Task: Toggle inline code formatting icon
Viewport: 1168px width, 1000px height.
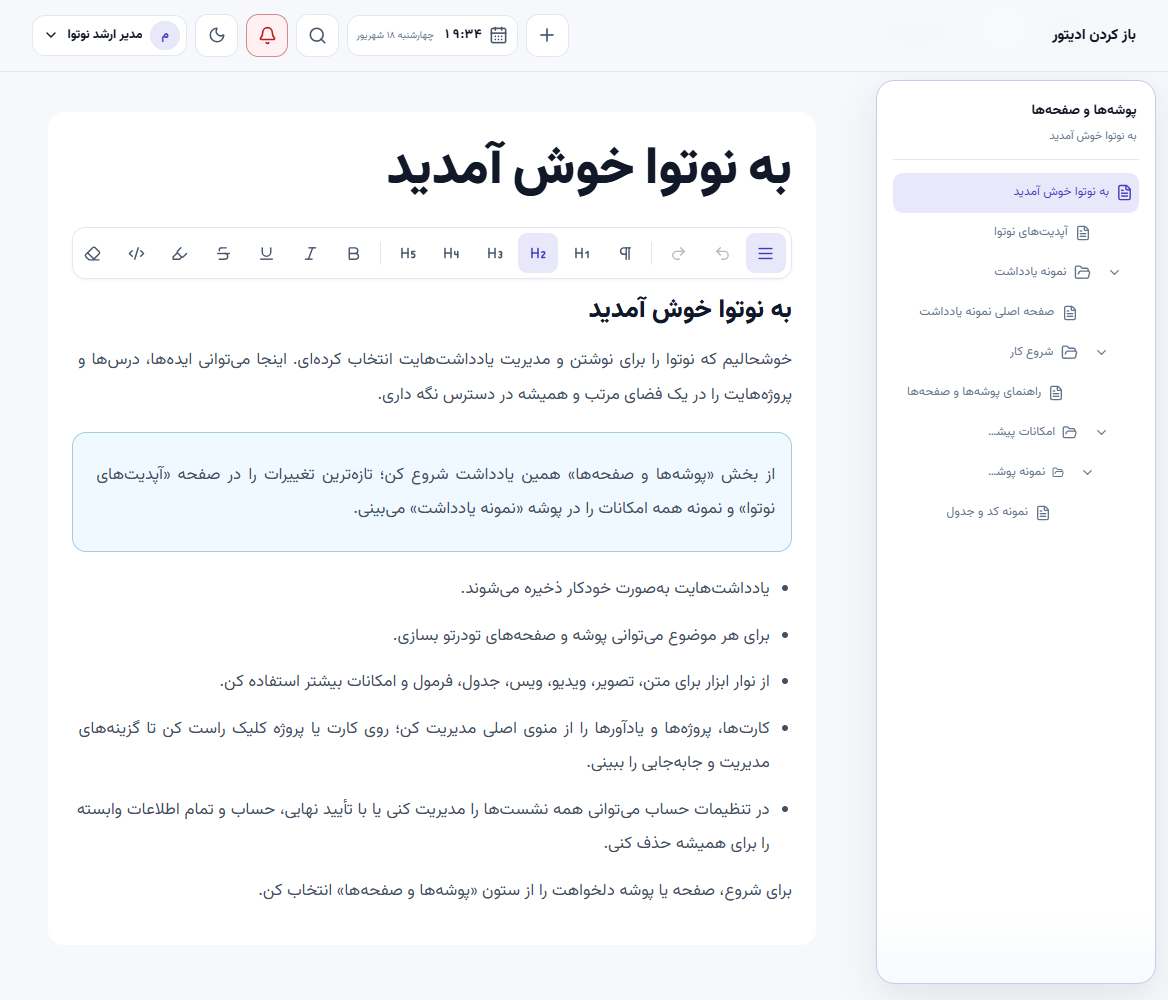Action: (x=136, y=253)
